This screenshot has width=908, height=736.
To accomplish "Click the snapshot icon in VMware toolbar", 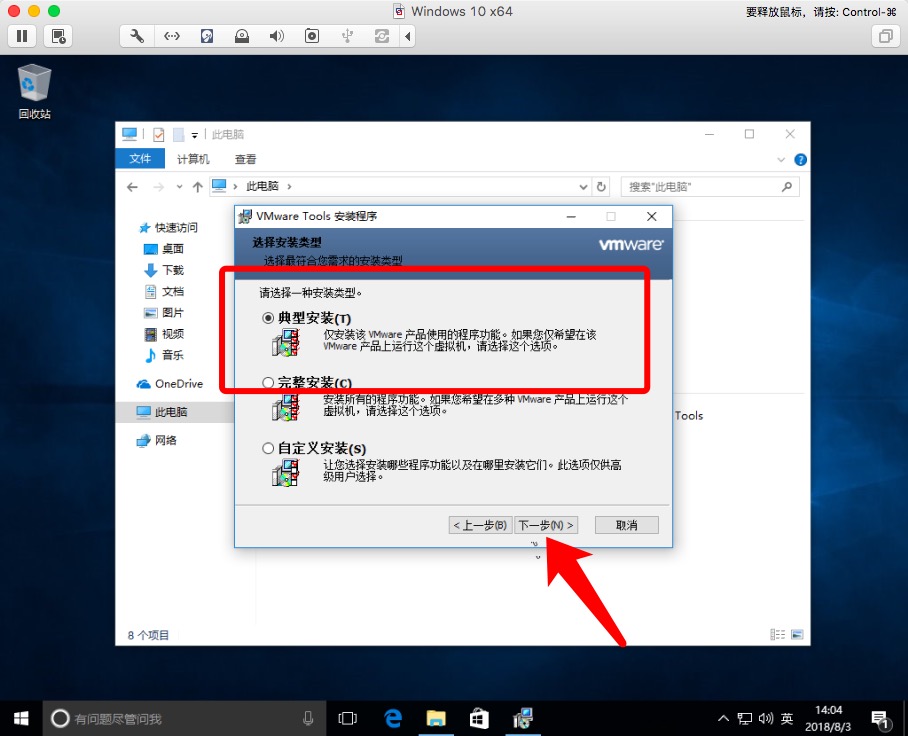I will click(x=58, y=36).
